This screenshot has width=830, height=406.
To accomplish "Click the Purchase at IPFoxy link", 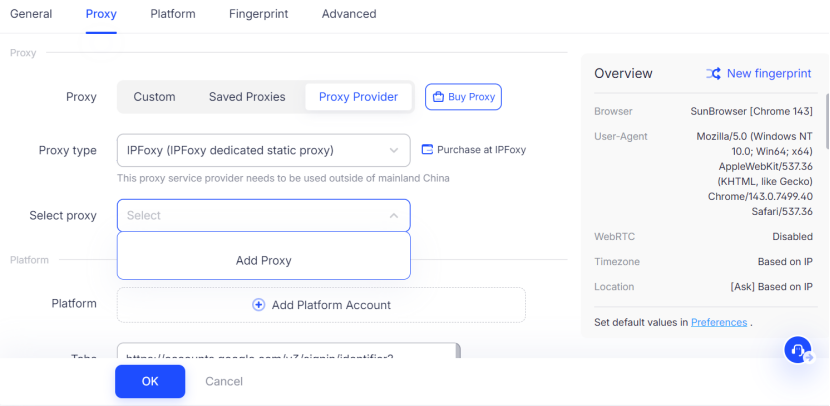I will click(481, 150).
